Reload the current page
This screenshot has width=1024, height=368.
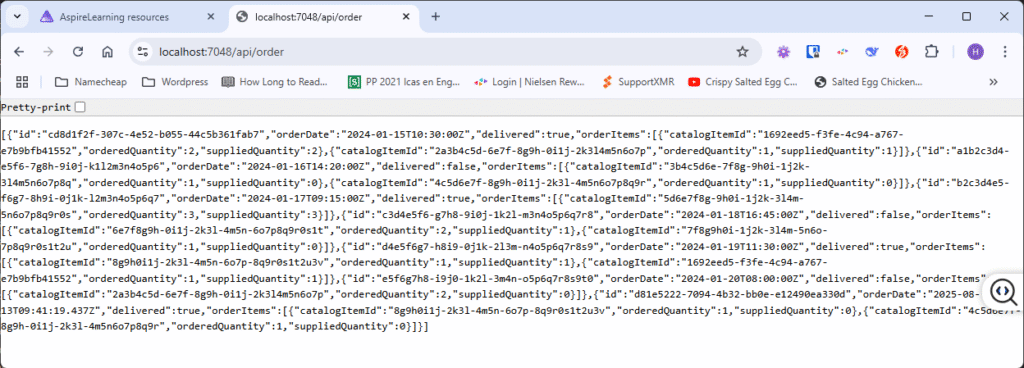point(78,52)
